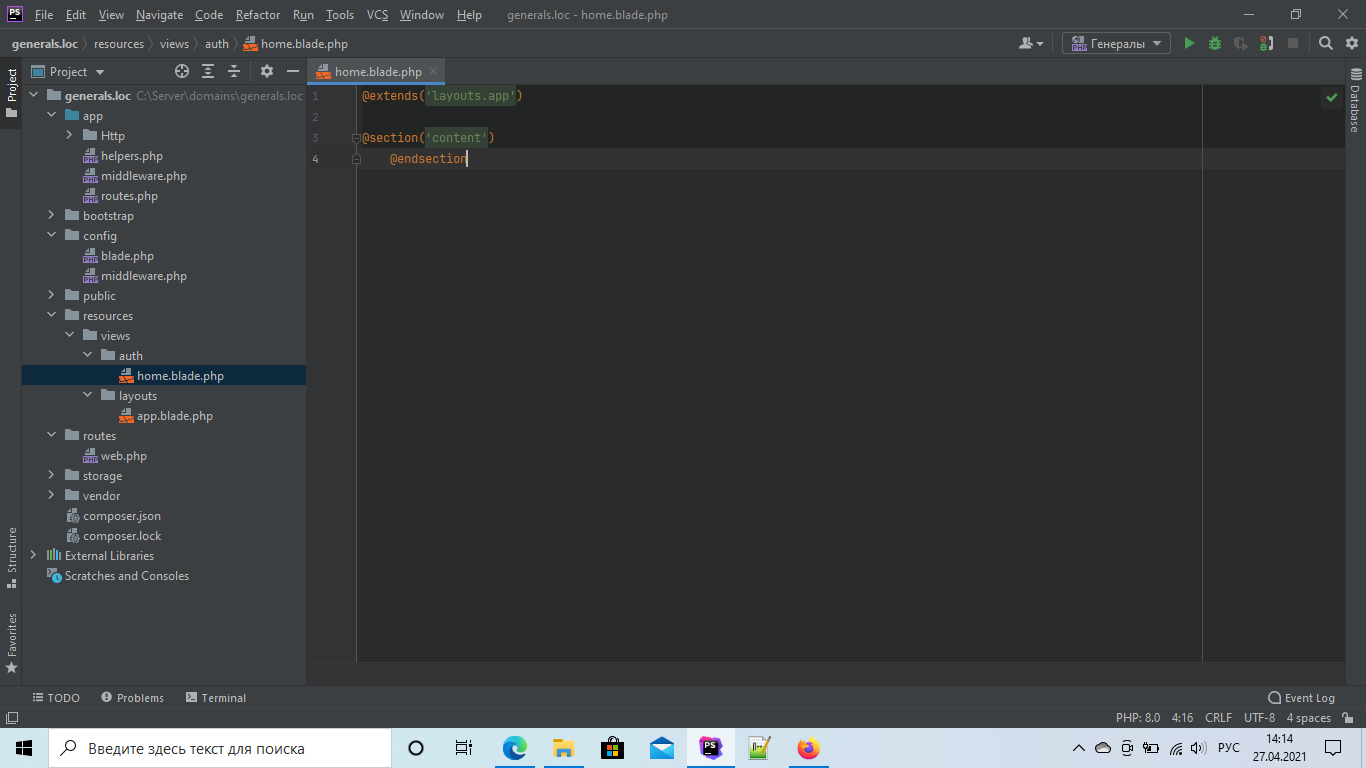Hide the Project tool window
Viewport: 1366px width, 768px height.
click(293, 71)
